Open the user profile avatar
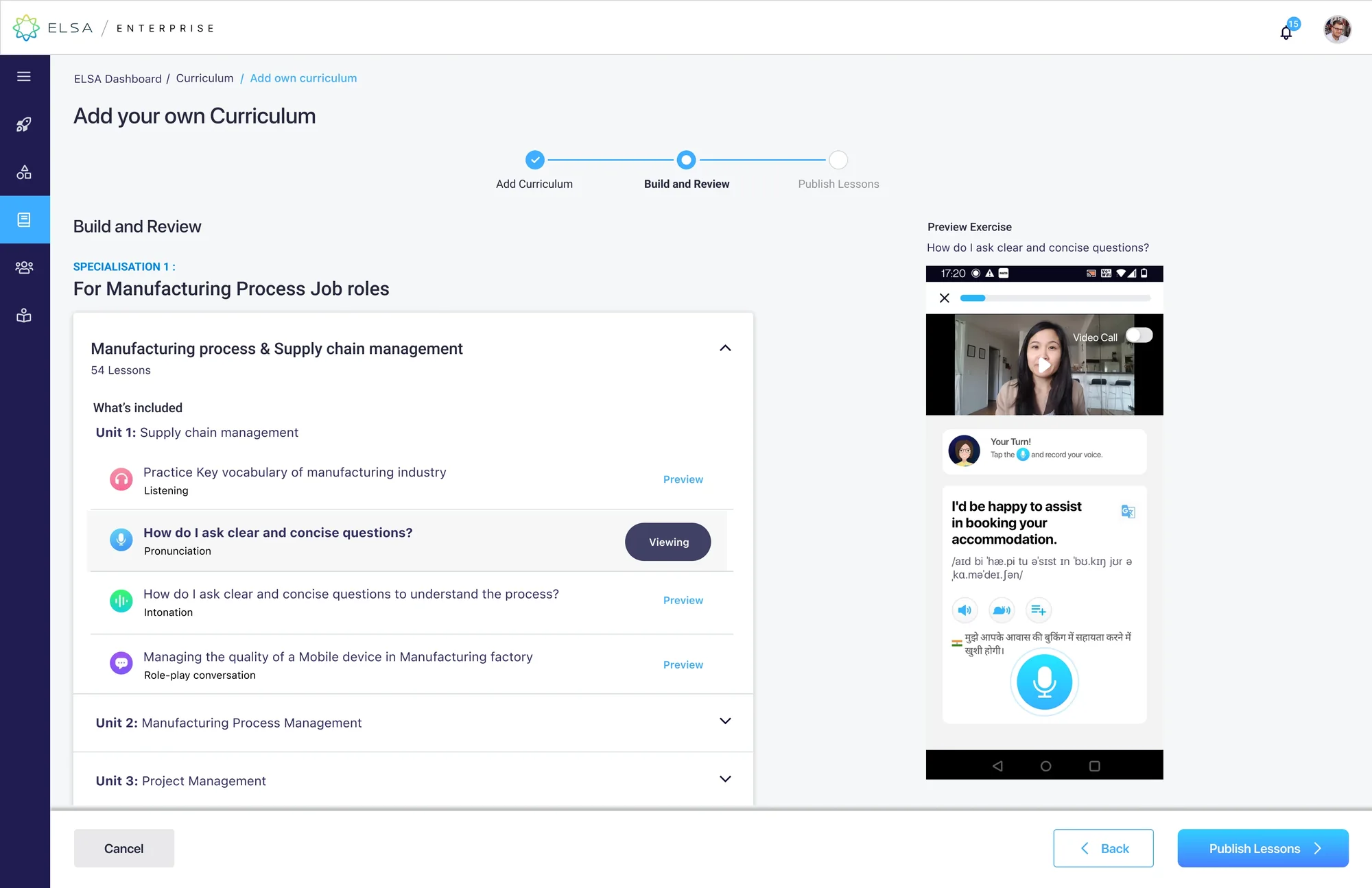Image resolution: width=1372 pixels, height=888 pixels. [x=1337, y=29]
